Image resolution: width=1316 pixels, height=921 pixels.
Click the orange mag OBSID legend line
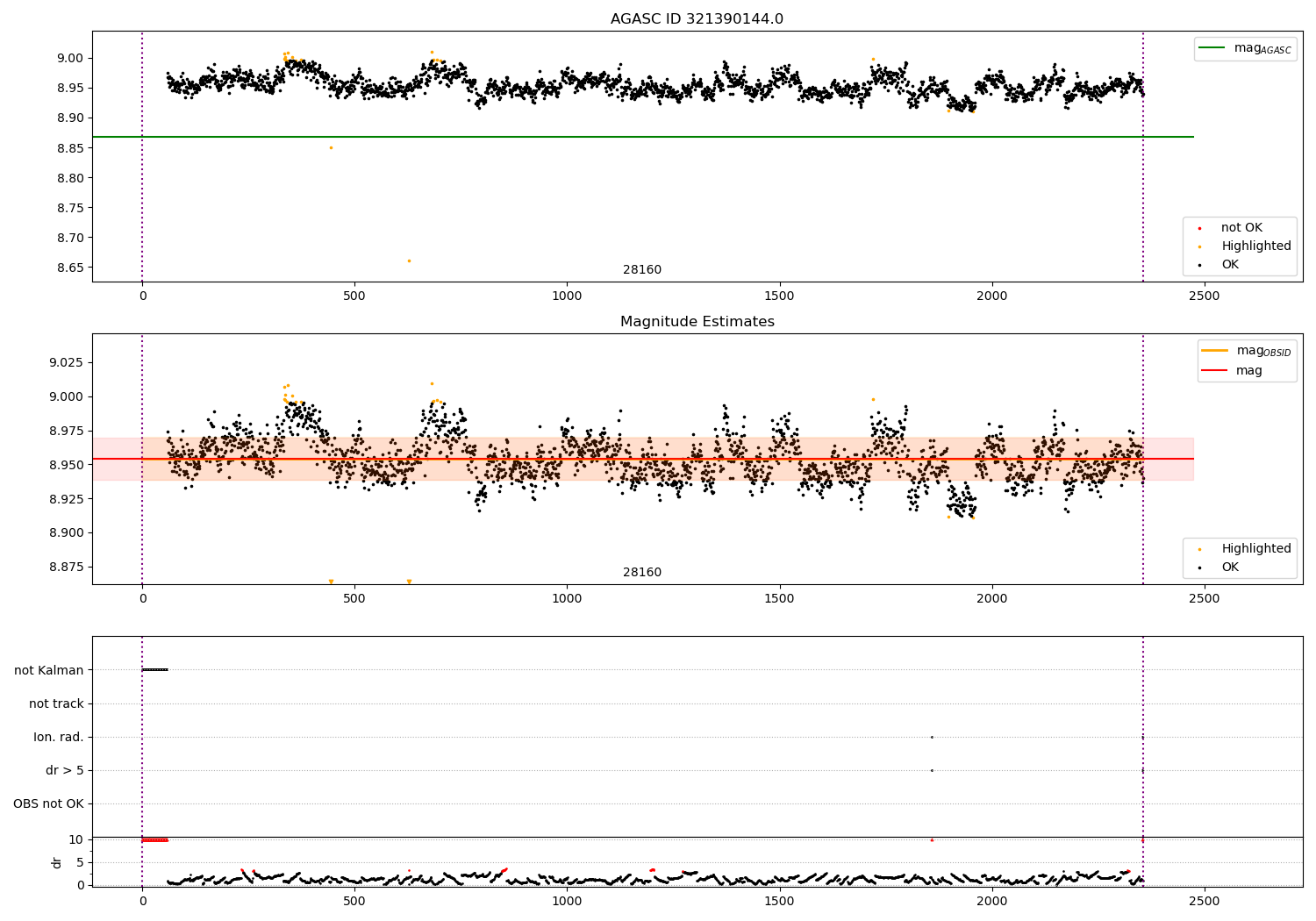[x=1215, y=350]
